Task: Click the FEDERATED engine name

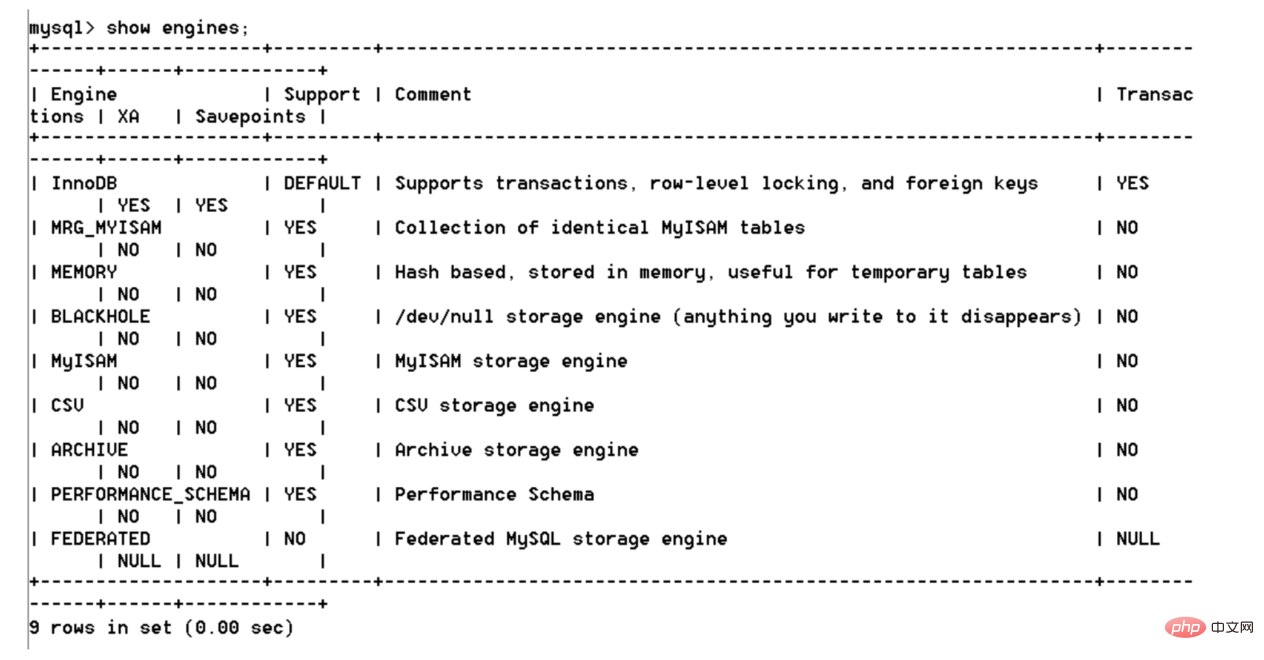Action: [x=100, y=539]
